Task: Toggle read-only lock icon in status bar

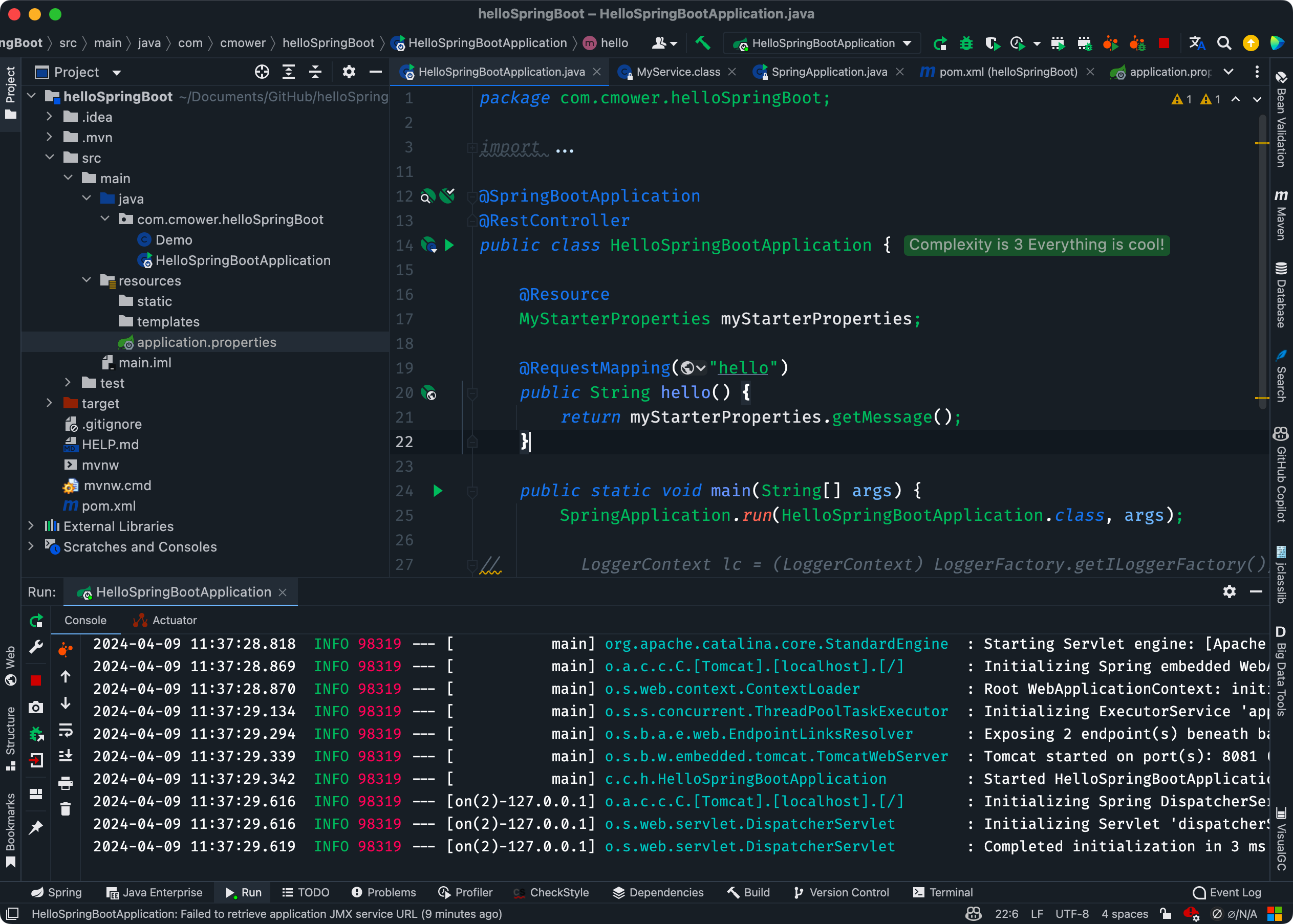Action: tap(1166, 914)
